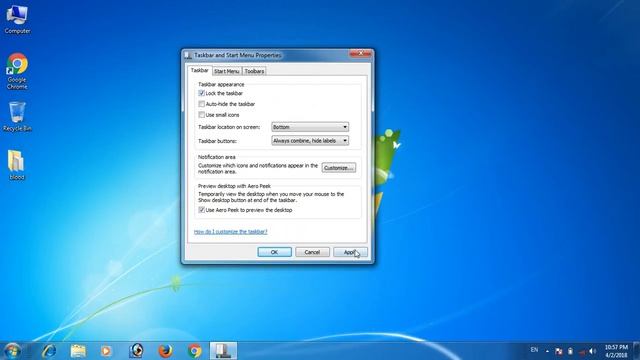Open the 'Taskbar location on screen' dropdown
The width and height of the screenshot is (640, 360).
[310, 127]
